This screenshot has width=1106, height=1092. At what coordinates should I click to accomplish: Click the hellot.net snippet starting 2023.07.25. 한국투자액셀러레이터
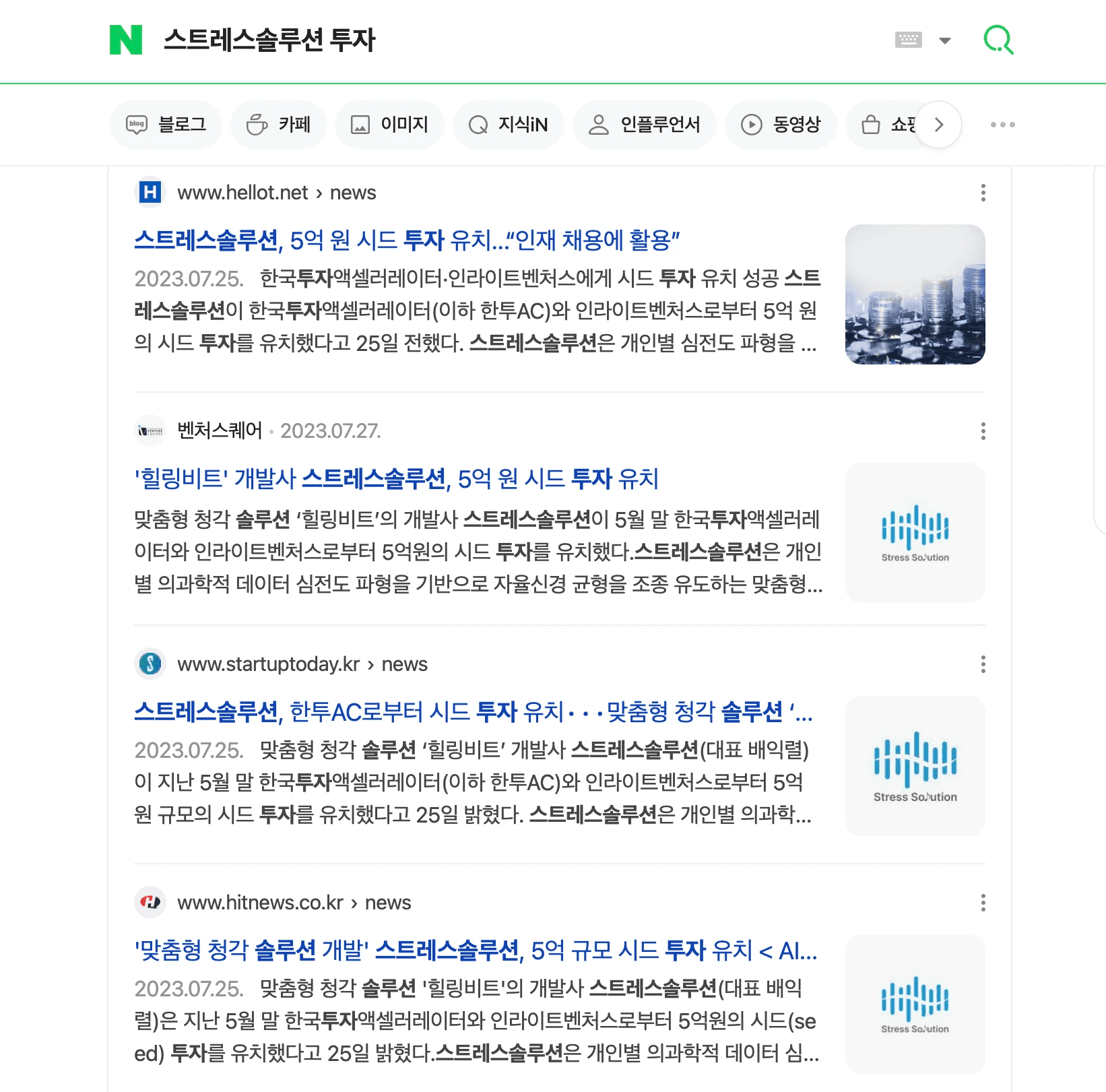click(478, 311)
